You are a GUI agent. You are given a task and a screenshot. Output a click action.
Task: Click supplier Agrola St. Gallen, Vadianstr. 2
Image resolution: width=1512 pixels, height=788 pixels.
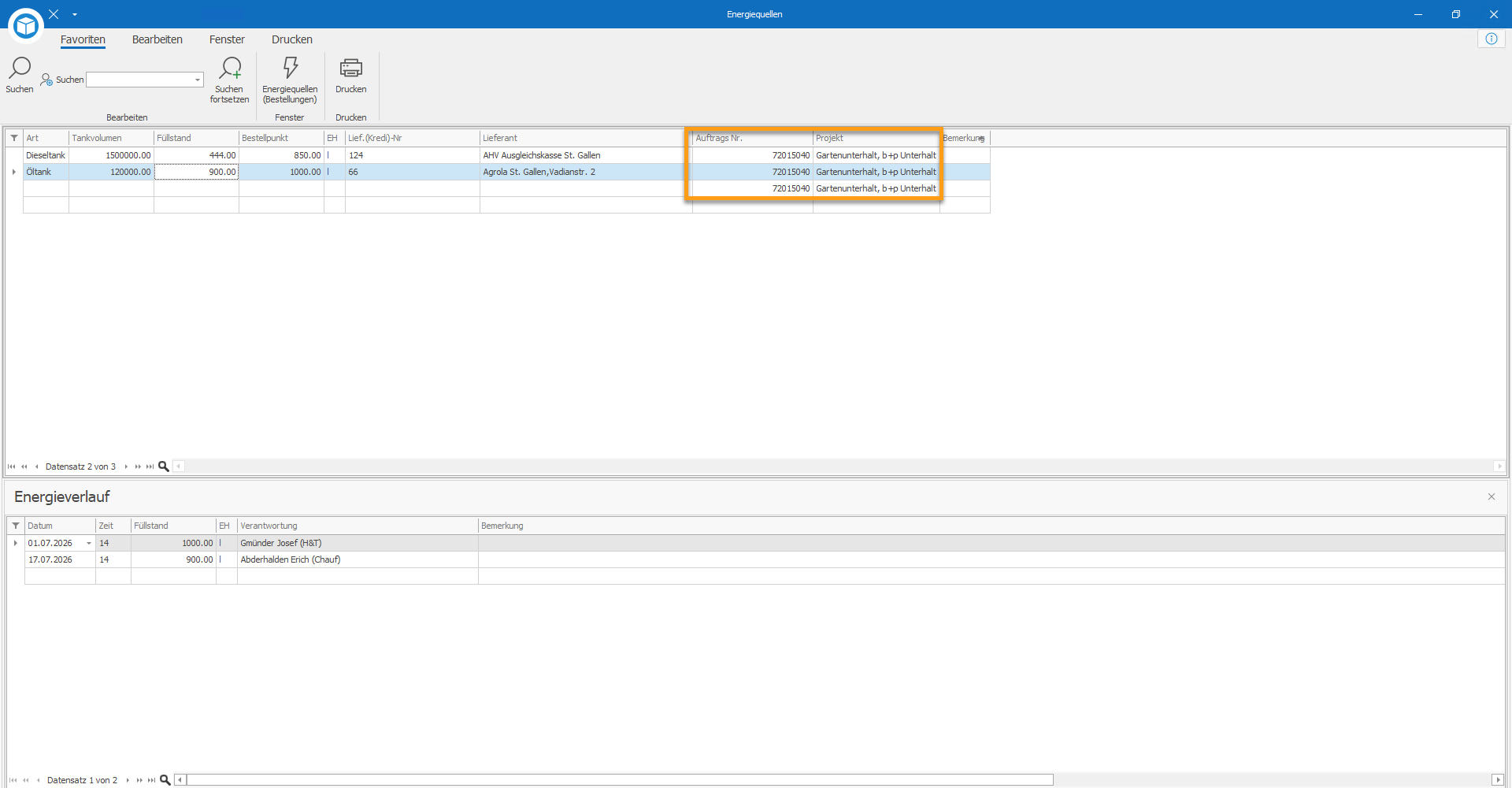point(586,172)
